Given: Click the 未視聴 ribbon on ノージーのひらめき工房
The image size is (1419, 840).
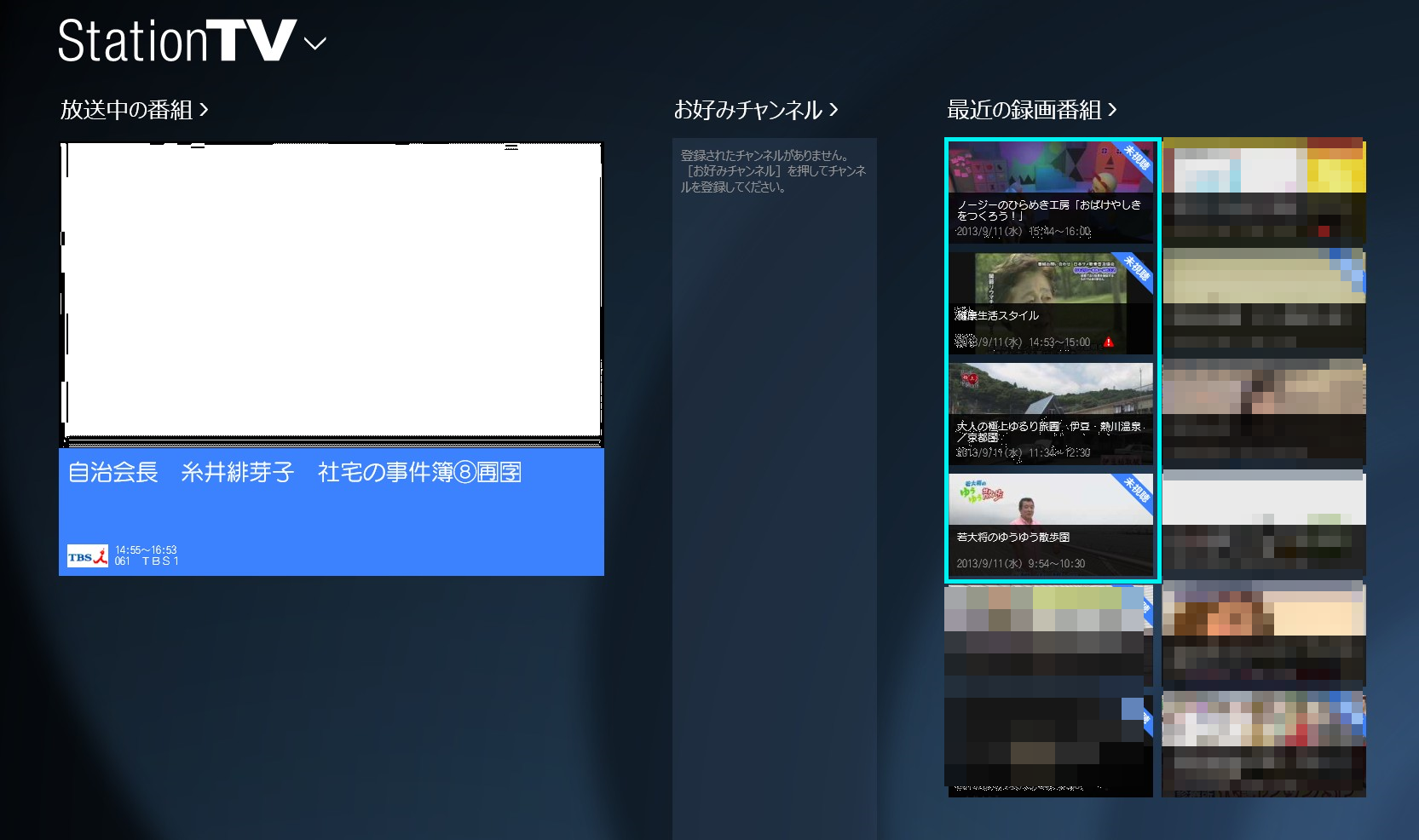Looking at the screenshot, I should (1136, 159).
